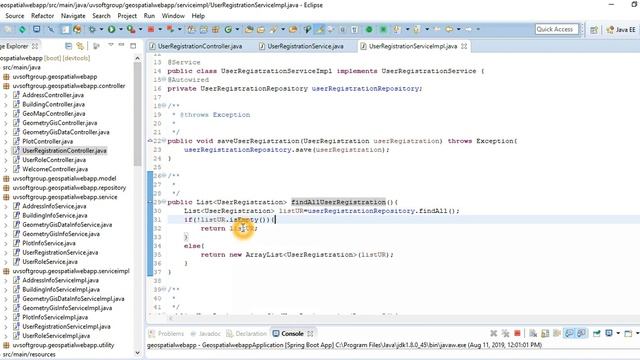Click the Debug bug icon in toolbar
This screenshot has width=640, height=360.
92,29
